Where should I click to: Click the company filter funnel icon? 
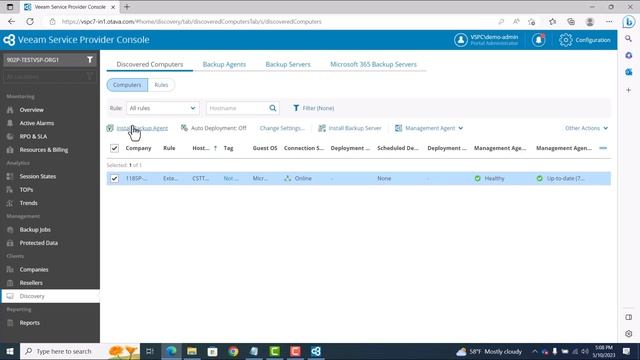pyautogui.click(x=90, y=60)
